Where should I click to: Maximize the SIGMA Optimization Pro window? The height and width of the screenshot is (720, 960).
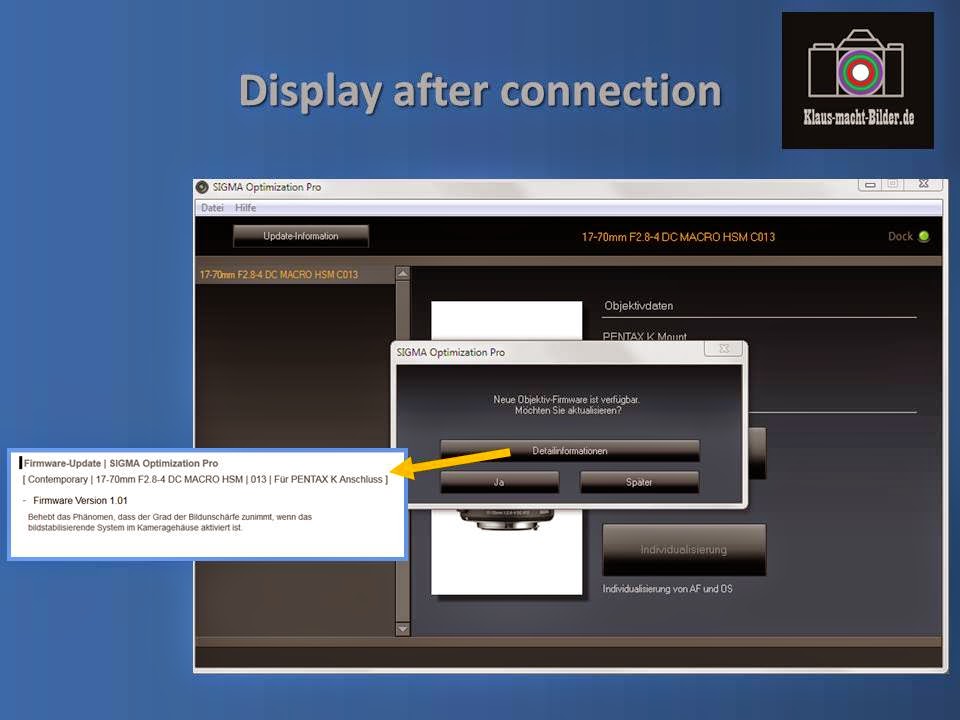[x=893, y=184]
